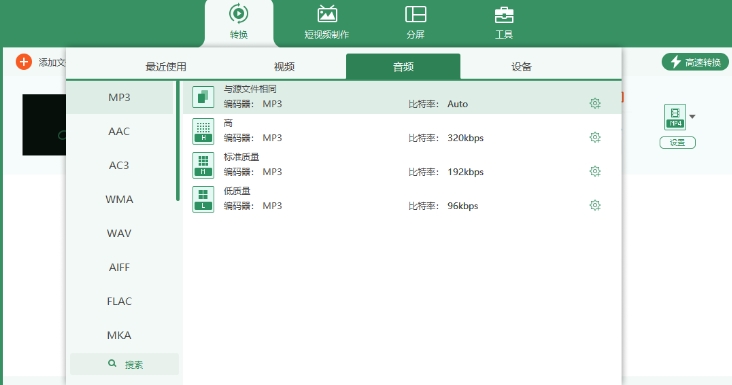Select the 标准质量 preset icon
Screen dimensions: 732x385
(203, 165)
